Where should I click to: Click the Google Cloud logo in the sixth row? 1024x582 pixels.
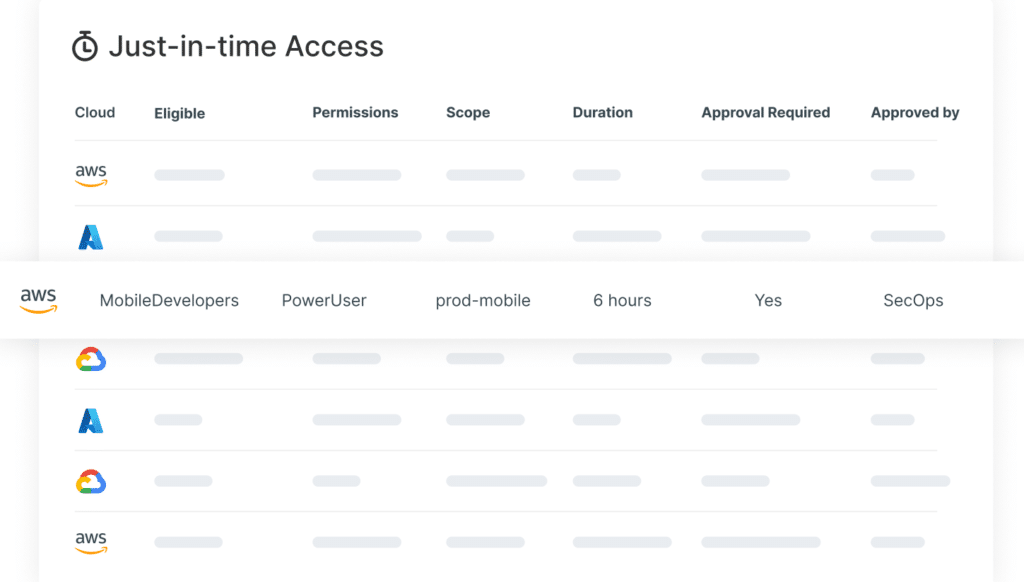[91, 481]
